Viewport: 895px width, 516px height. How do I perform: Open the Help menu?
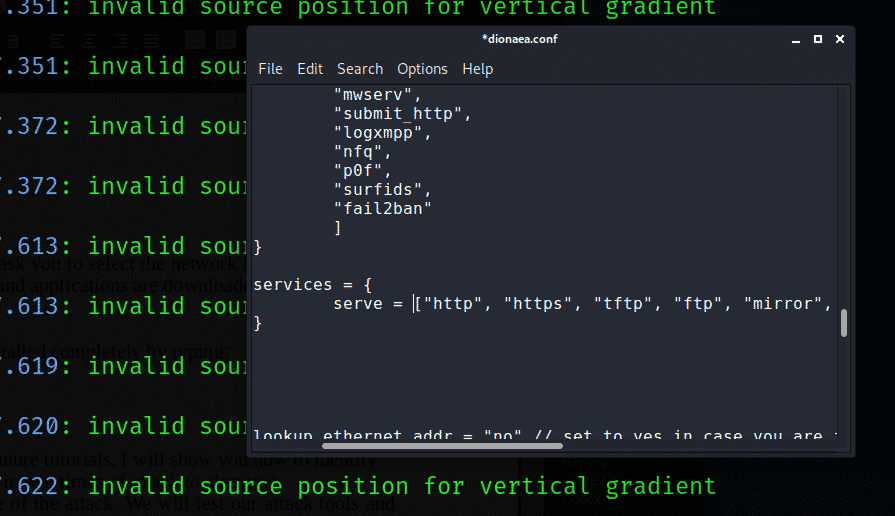click(x=478, y=69)
